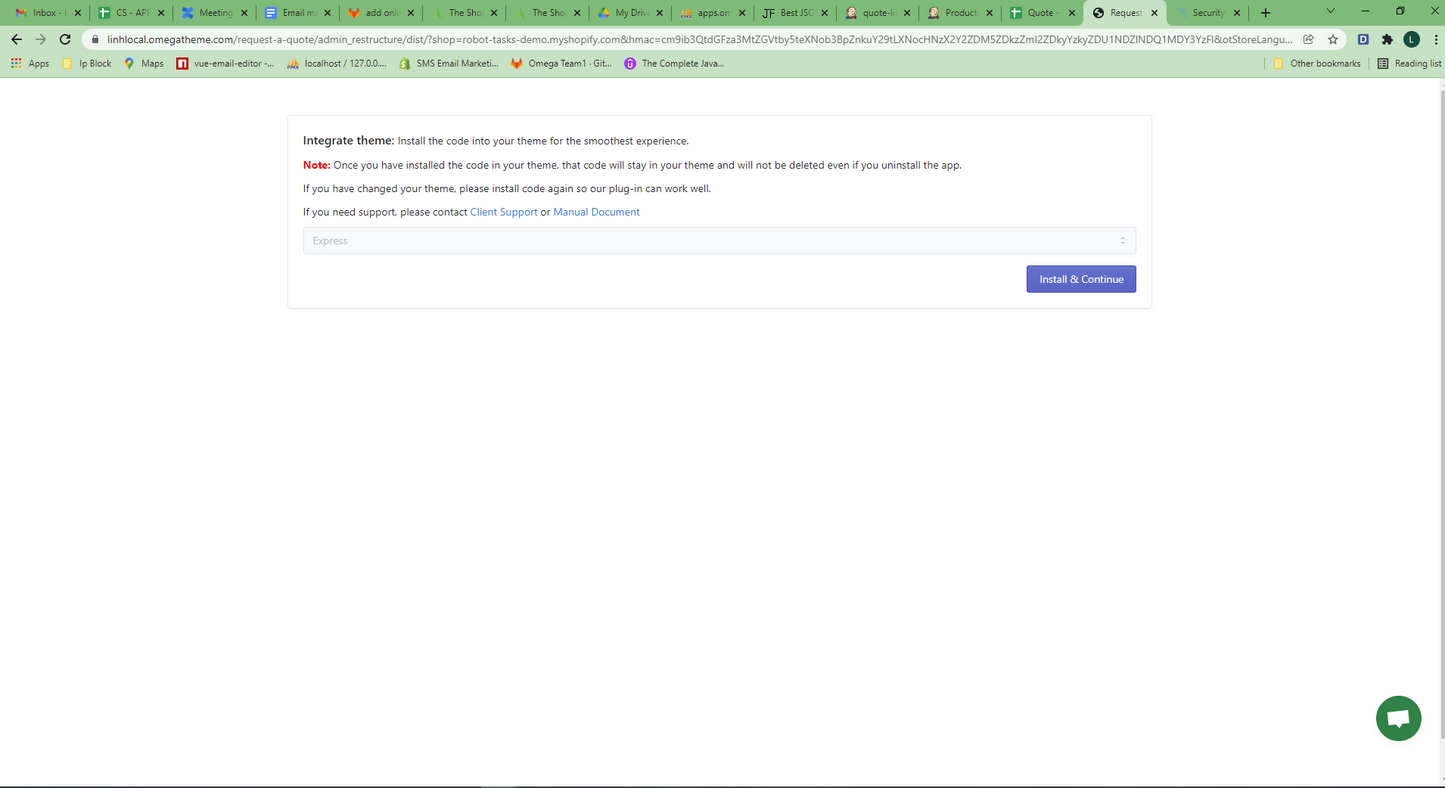Open the Extensions puzzle piece icon
The height and width of the screenshot is (788, 1445).
coord(1387,39)
